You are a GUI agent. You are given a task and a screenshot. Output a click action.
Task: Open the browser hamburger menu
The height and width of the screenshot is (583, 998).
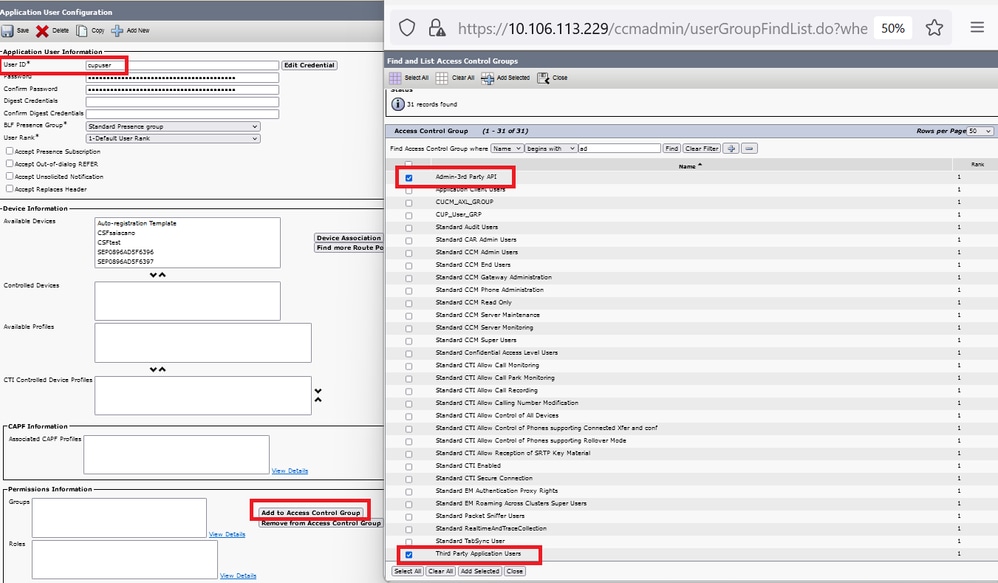(977, 27)
